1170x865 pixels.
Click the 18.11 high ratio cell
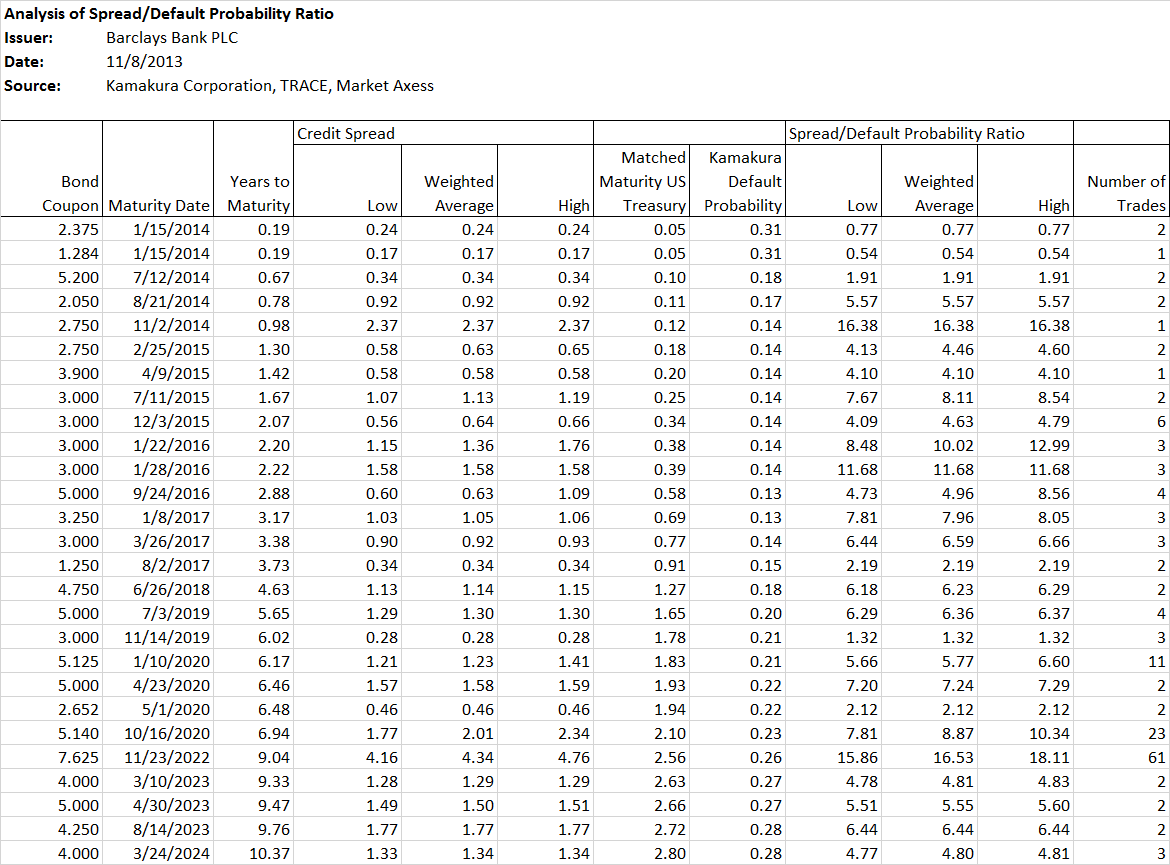(x=1025, y=758)
